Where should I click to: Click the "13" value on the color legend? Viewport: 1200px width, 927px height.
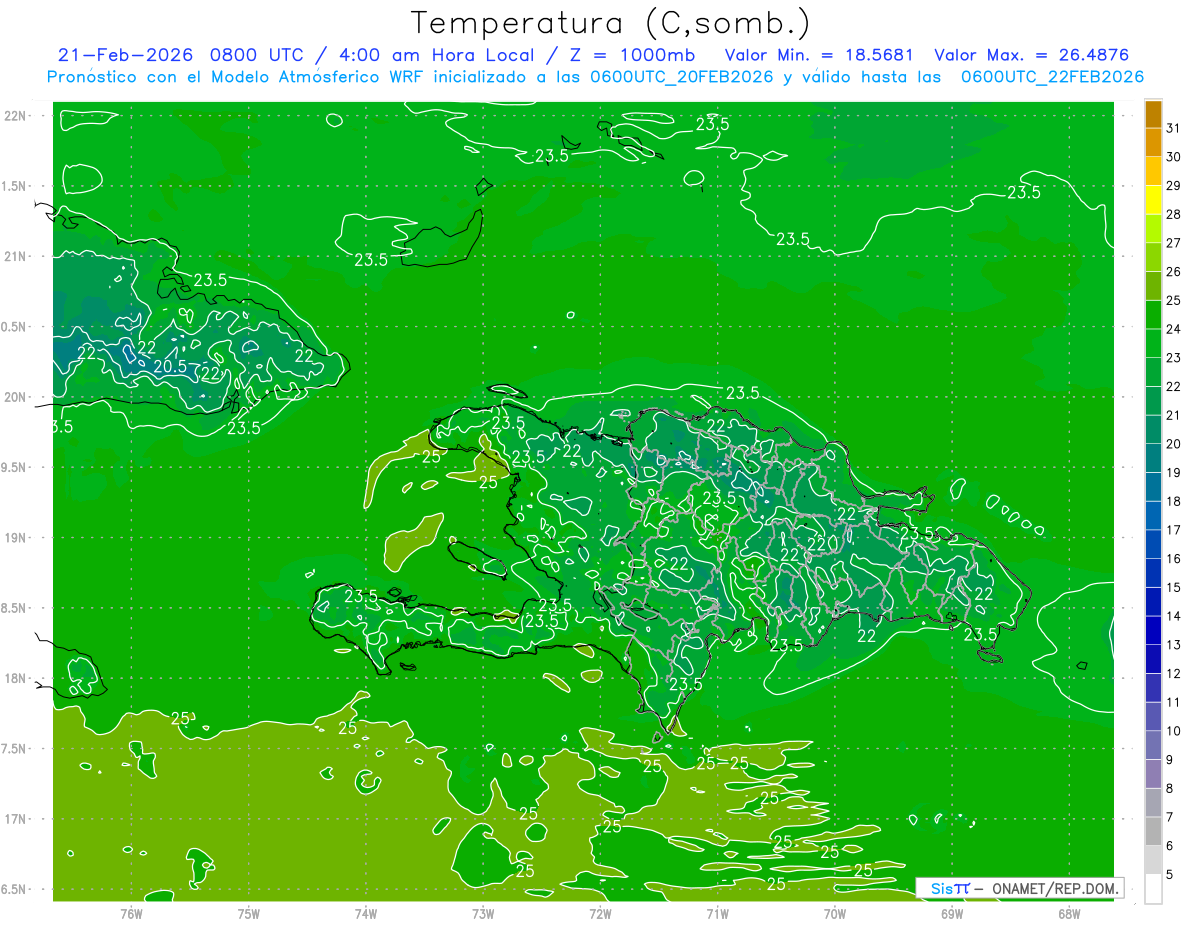coord(1173,645)
